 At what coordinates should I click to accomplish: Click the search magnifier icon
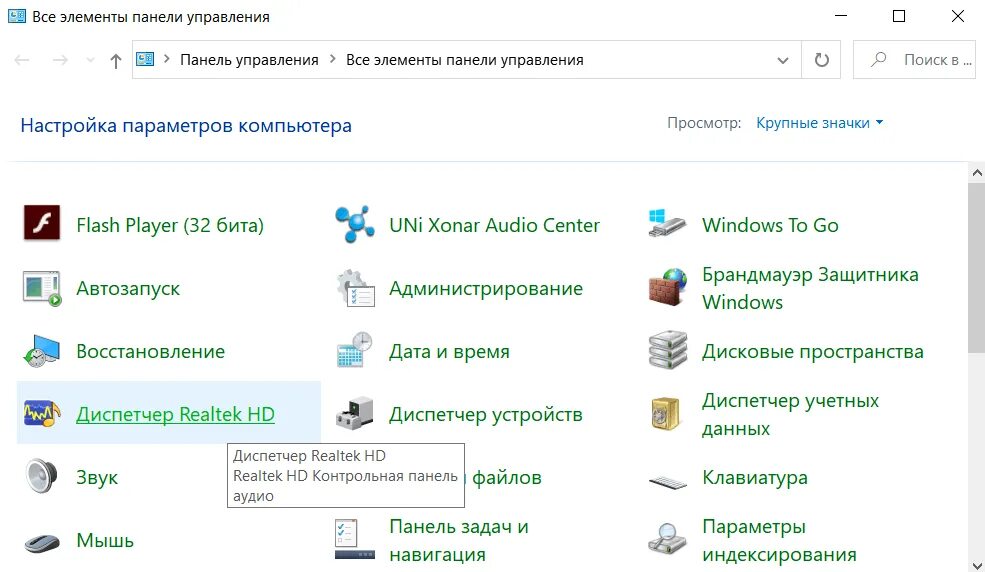click(878, 60)
